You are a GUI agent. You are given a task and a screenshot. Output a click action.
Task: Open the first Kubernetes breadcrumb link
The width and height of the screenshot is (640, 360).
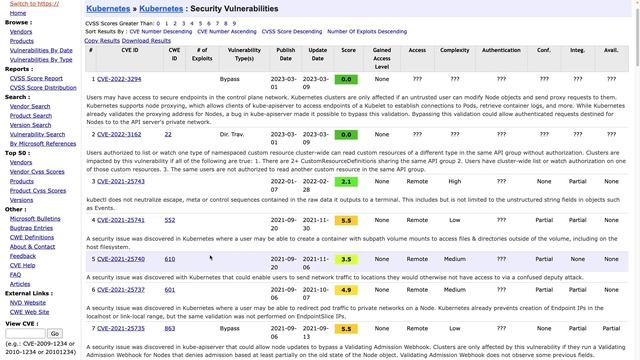108,9
